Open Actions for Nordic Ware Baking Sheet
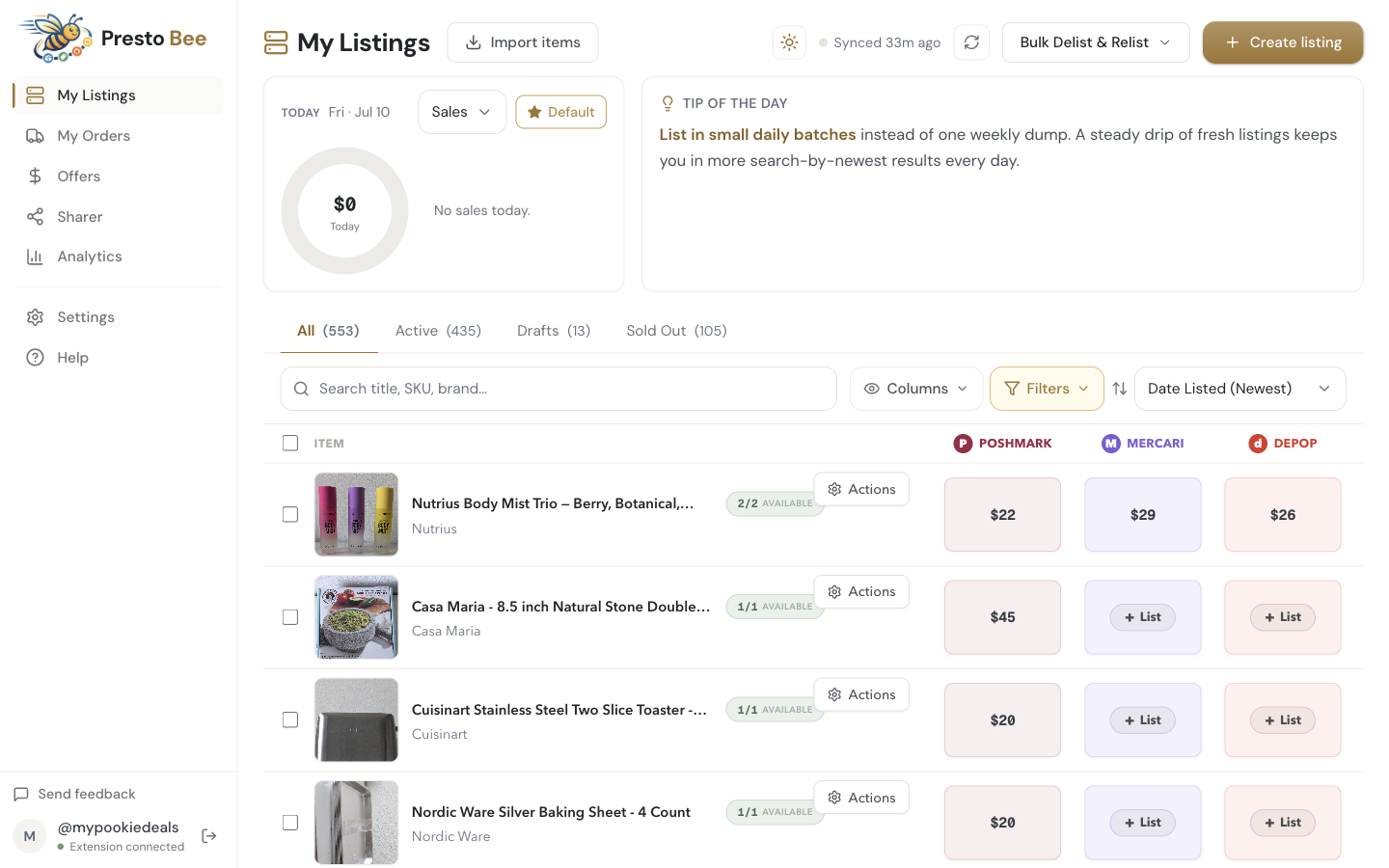The image size is (1389, 868). pyautogui.click(x=861, y=798)
